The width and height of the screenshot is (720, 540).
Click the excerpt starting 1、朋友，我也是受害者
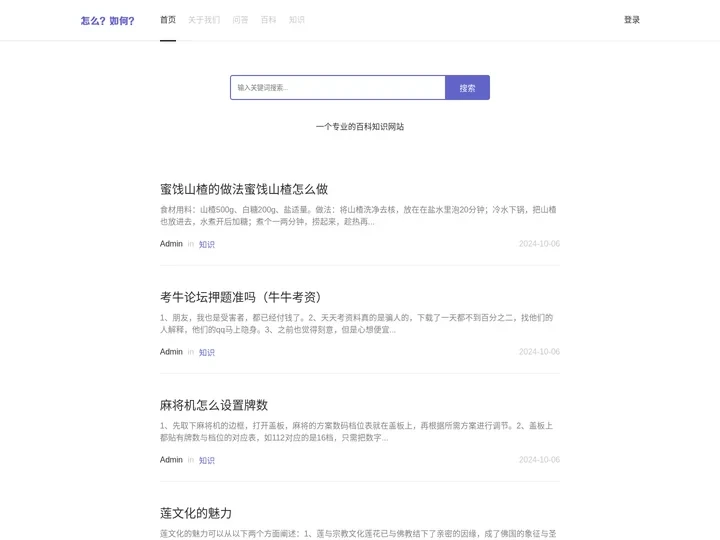(356, 324)
